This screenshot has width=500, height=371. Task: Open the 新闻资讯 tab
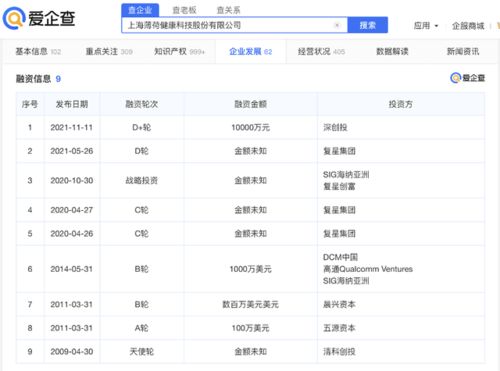tap(463, 51)
